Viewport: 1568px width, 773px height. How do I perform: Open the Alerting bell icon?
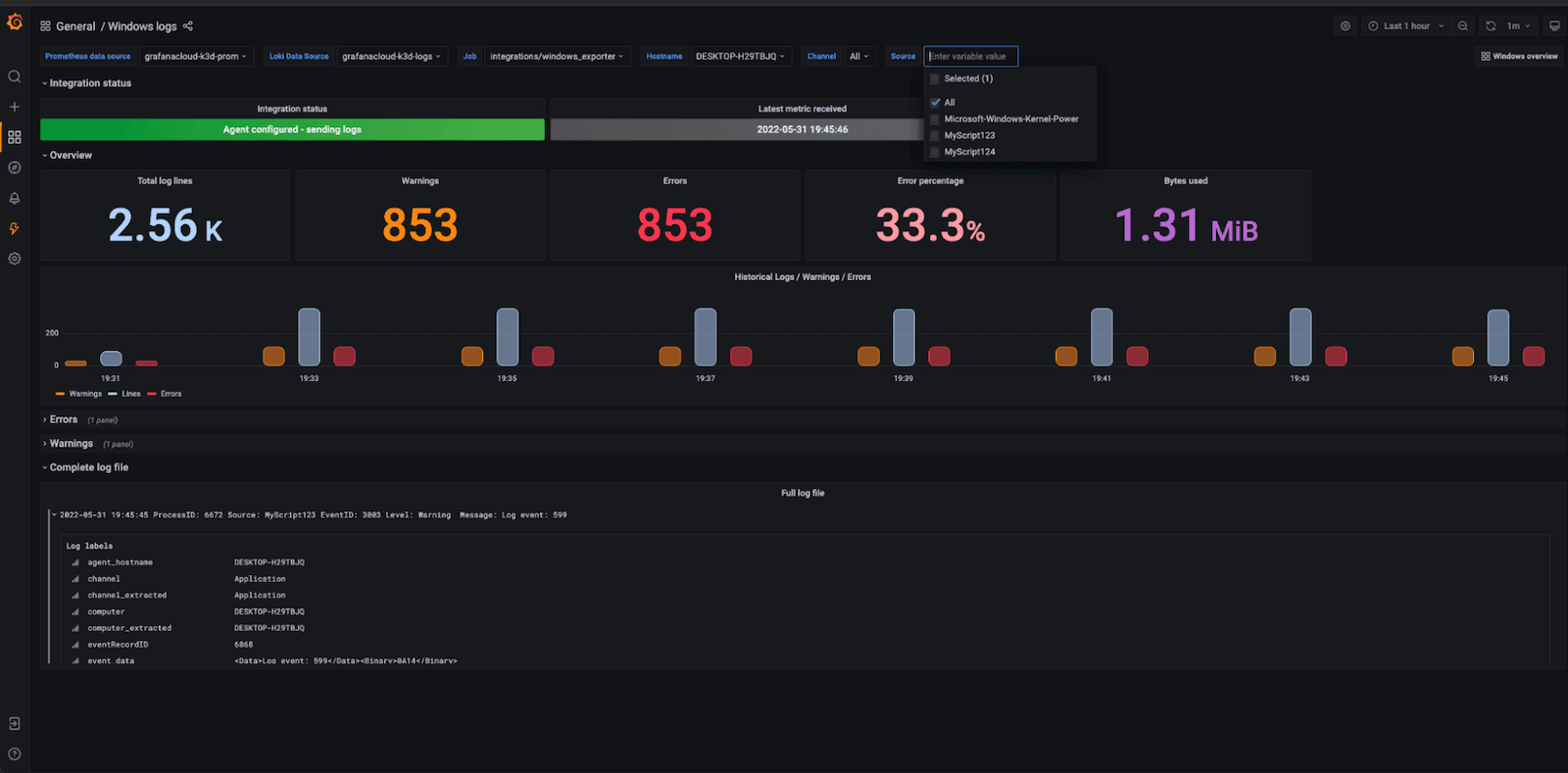15,198
